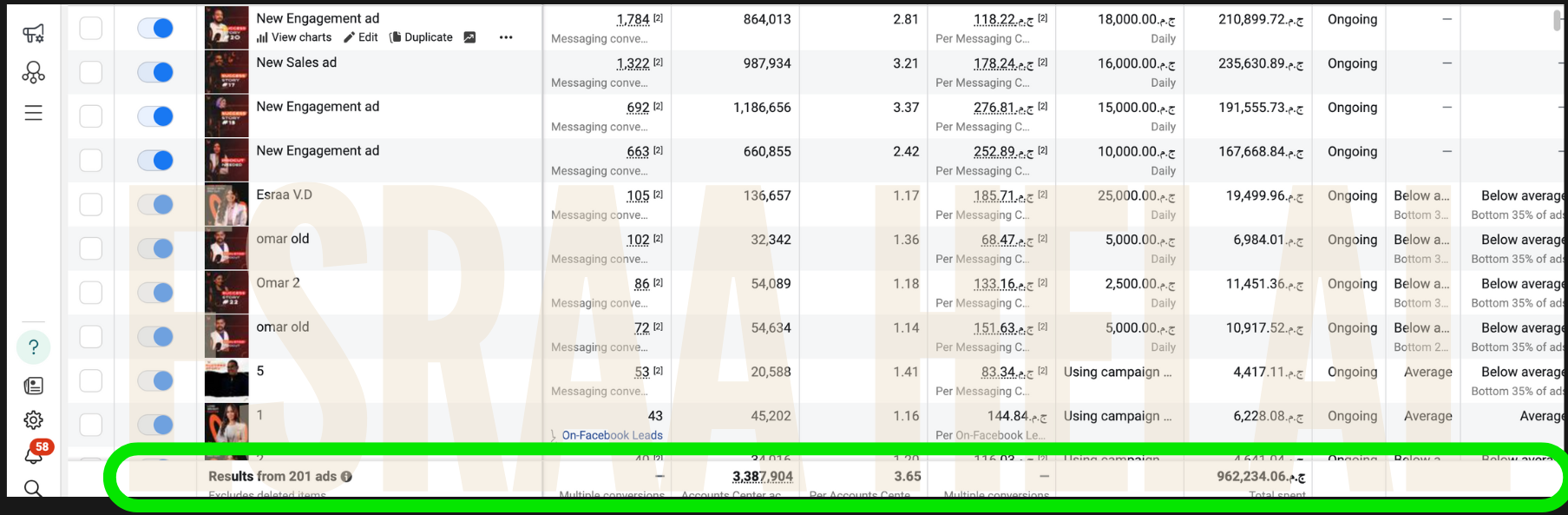Click the share/export chart icon beside Duplicate

click(x=469, y=37)
